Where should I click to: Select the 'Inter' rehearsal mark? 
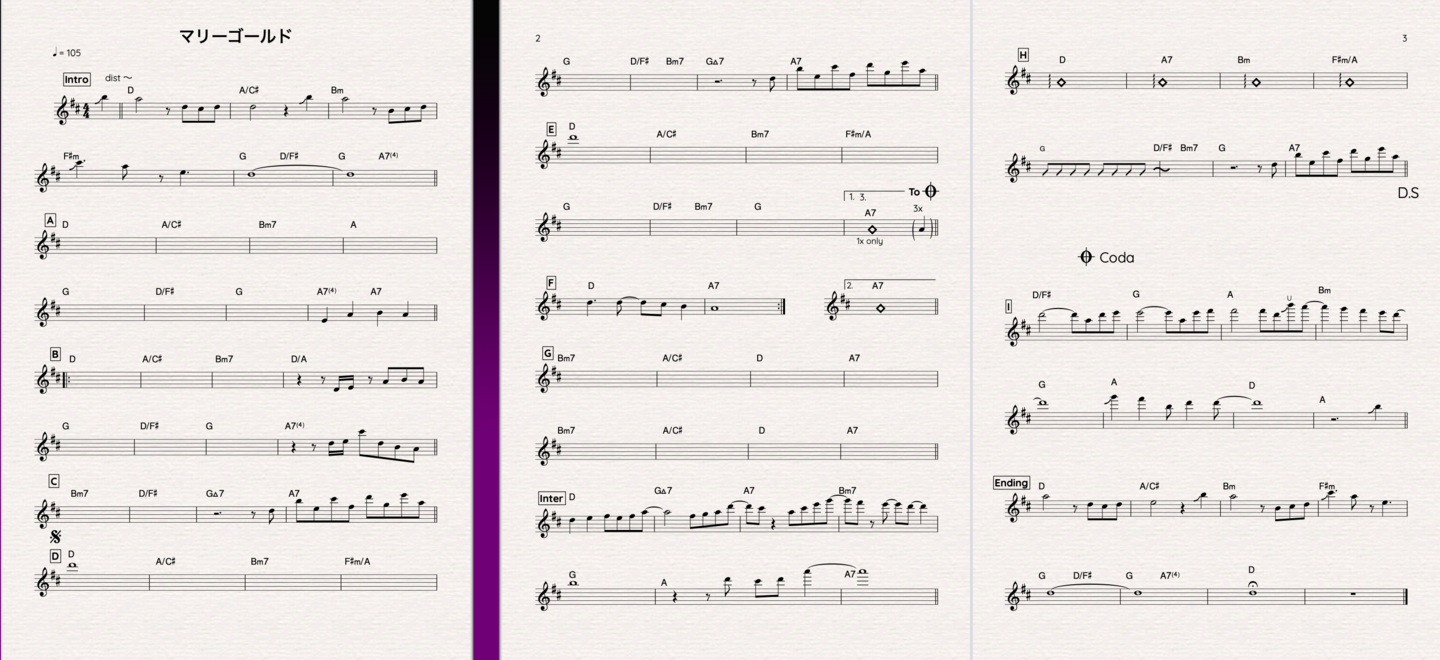point(552,498)
